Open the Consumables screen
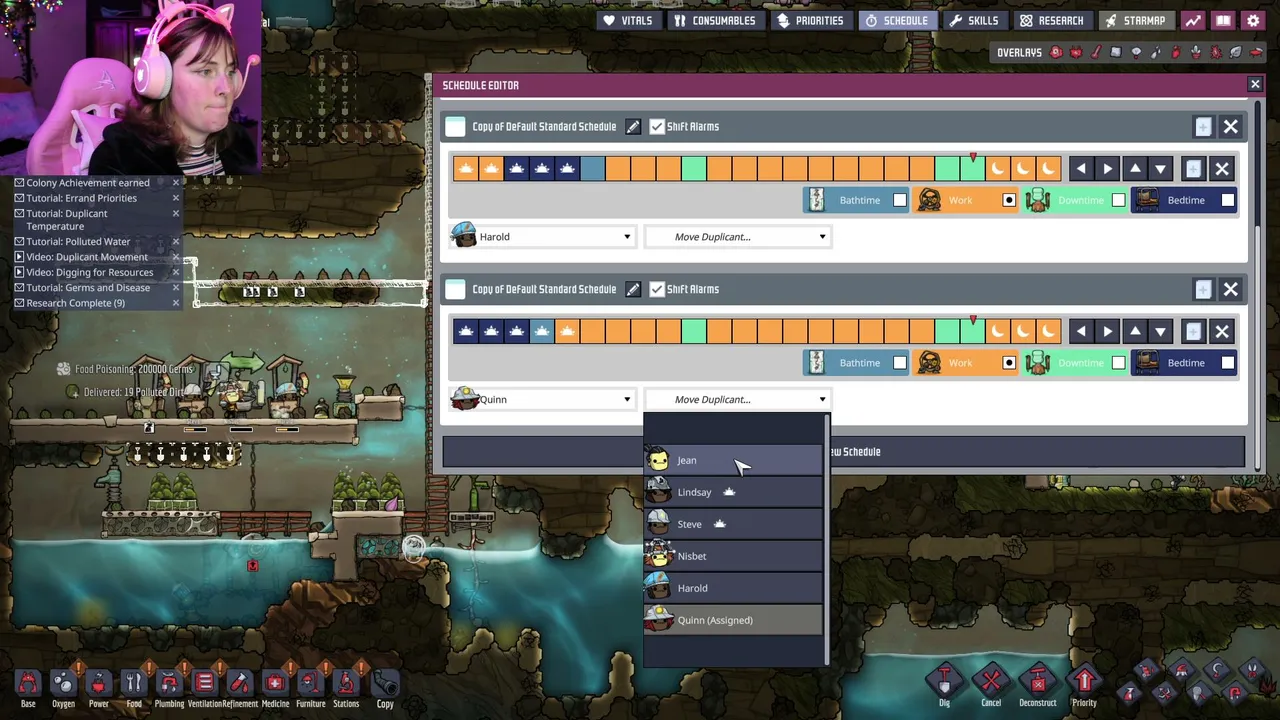 click(715, 20)
